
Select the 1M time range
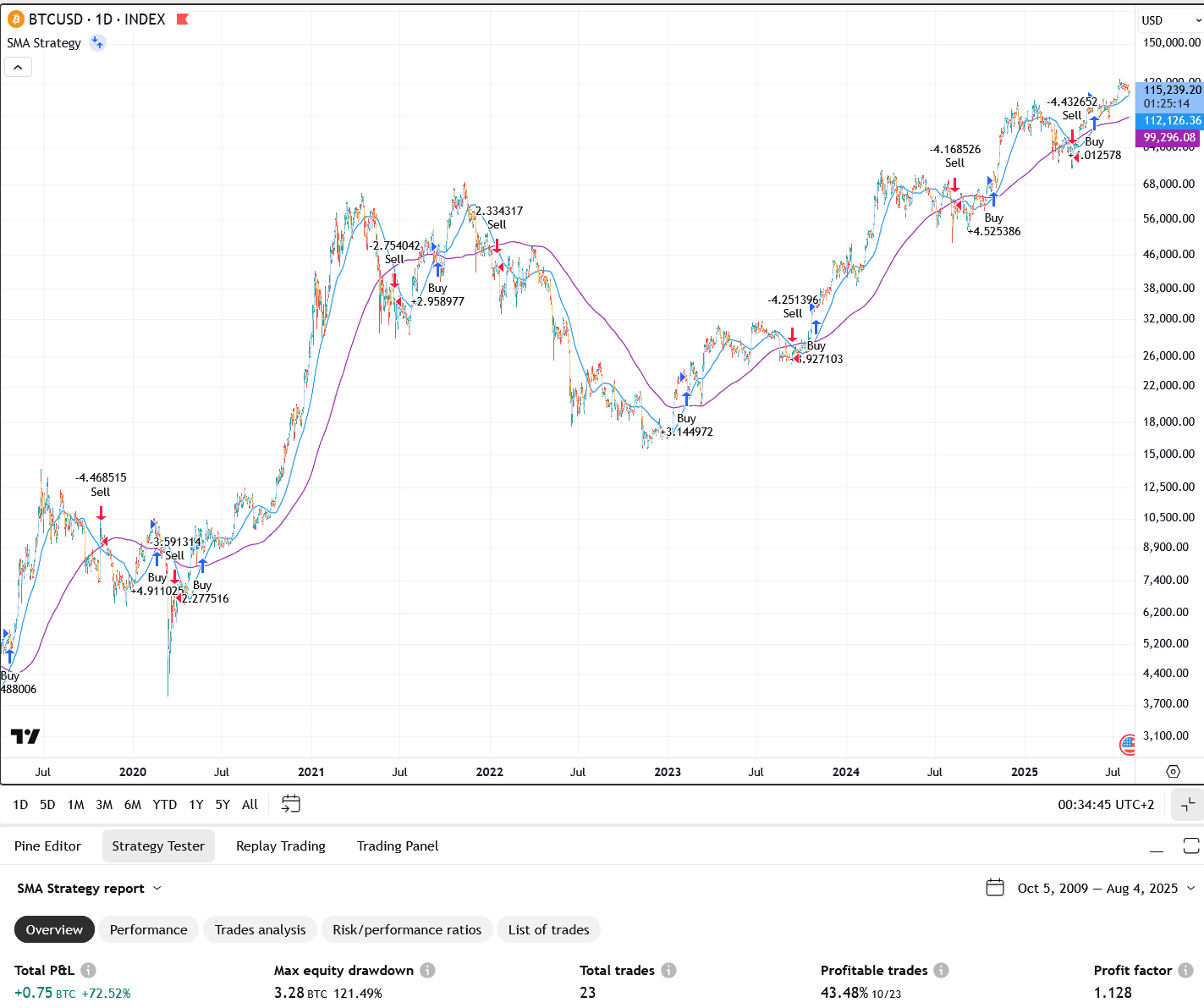[x=76, y=804]
